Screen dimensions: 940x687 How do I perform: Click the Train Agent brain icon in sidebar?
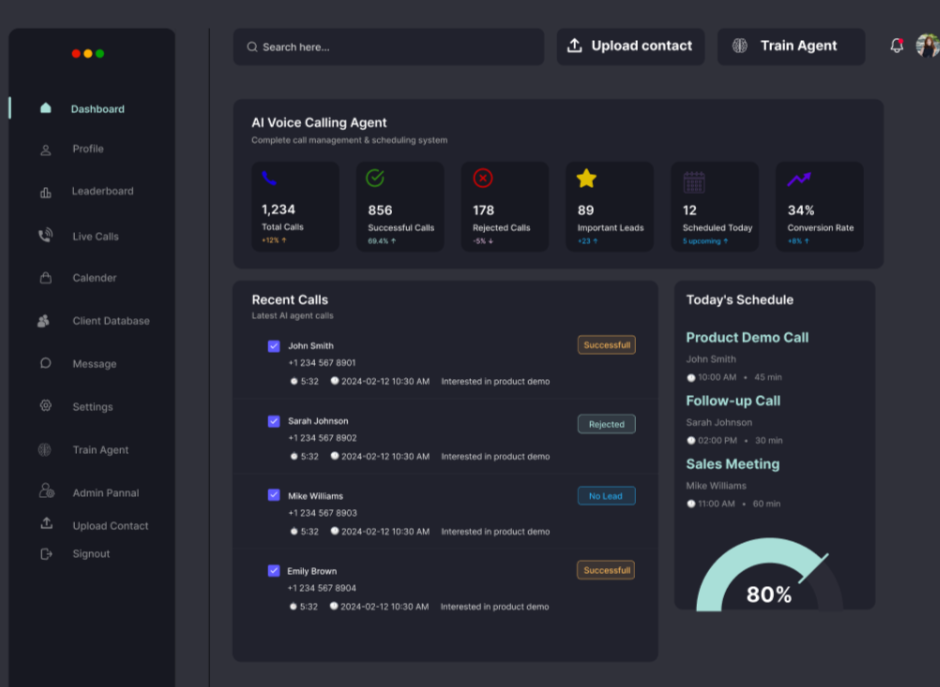click(x=45, y=450)
